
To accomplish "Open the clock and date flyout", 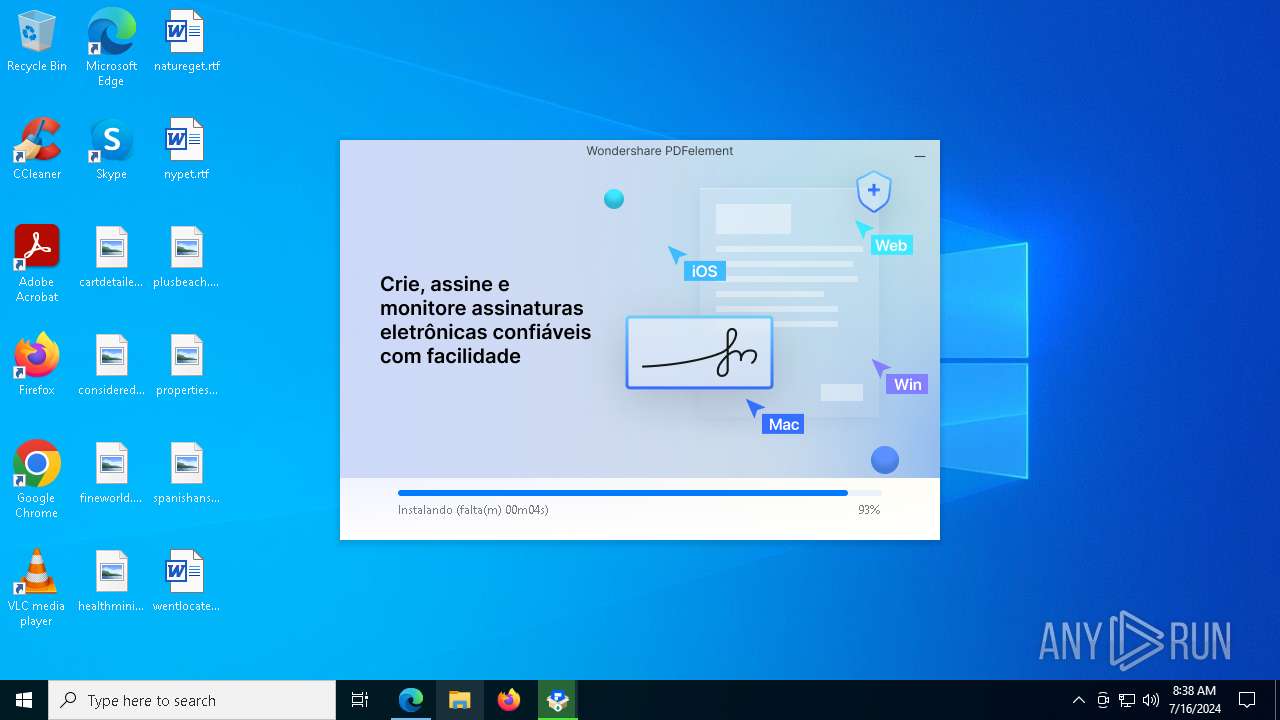I will coord(1194,700).
